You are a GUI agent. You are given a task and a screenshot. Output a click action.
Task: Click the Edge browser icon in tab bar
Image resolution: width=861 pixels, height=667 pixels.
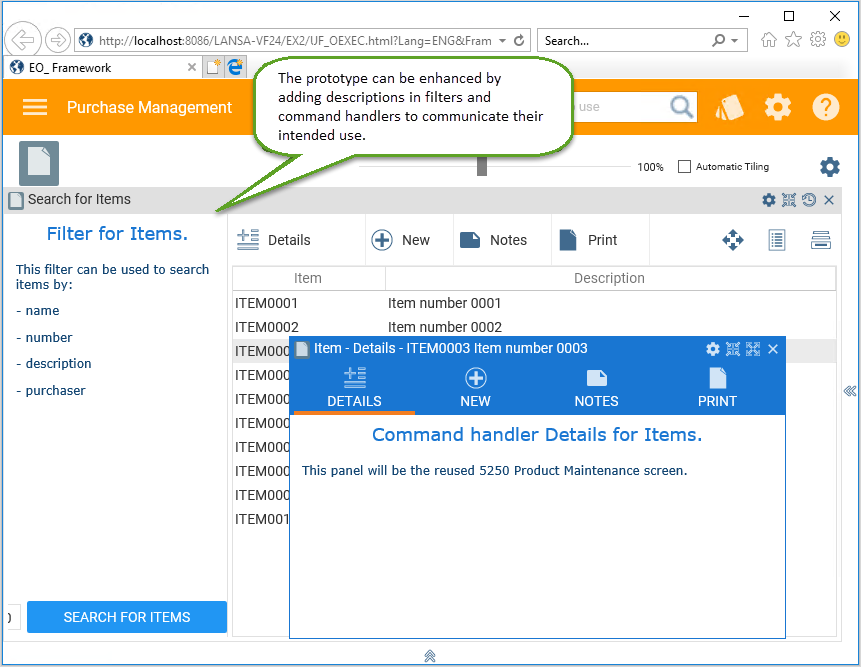[235, 67]
